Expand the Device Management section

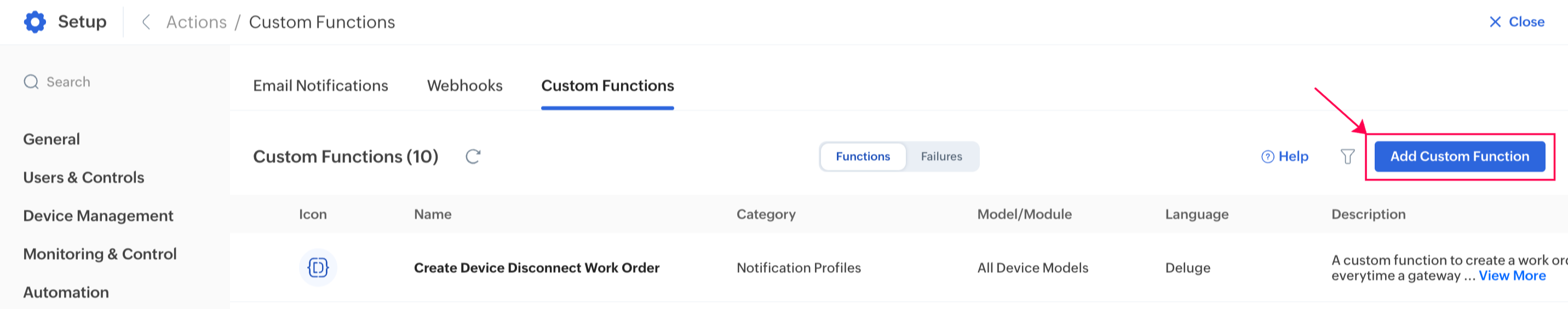click(98, 216)
